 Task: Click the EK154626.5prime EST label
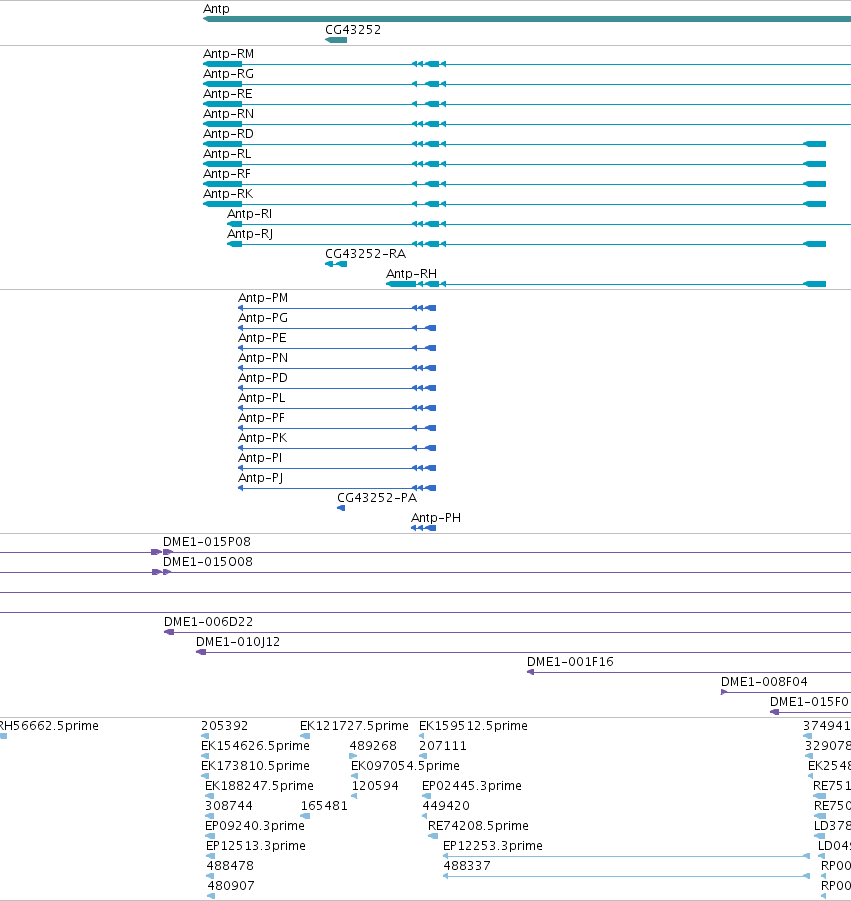[255, 746]
